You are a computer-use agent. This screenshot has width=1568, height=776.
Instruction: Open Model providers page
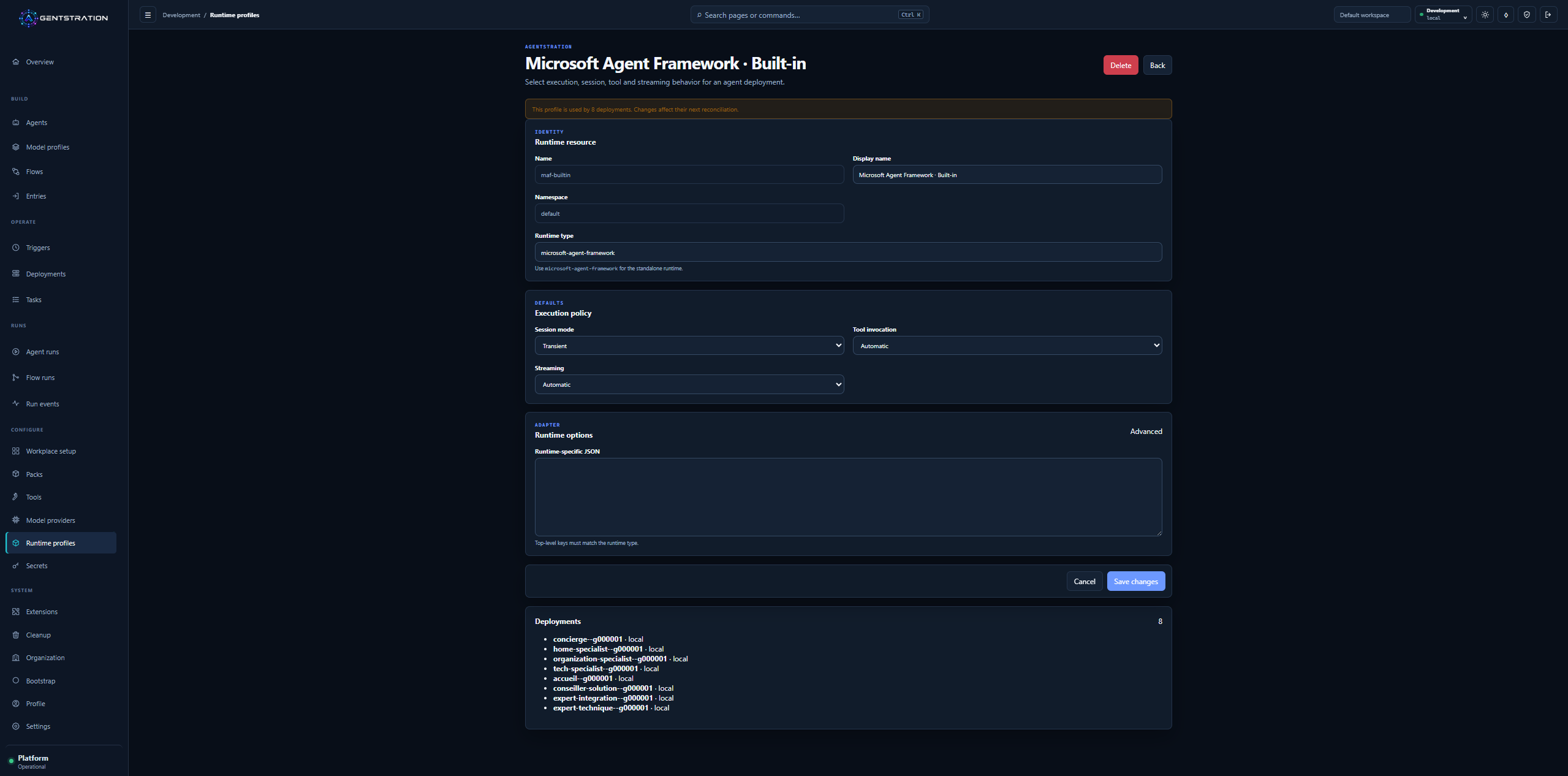point(50,520)
